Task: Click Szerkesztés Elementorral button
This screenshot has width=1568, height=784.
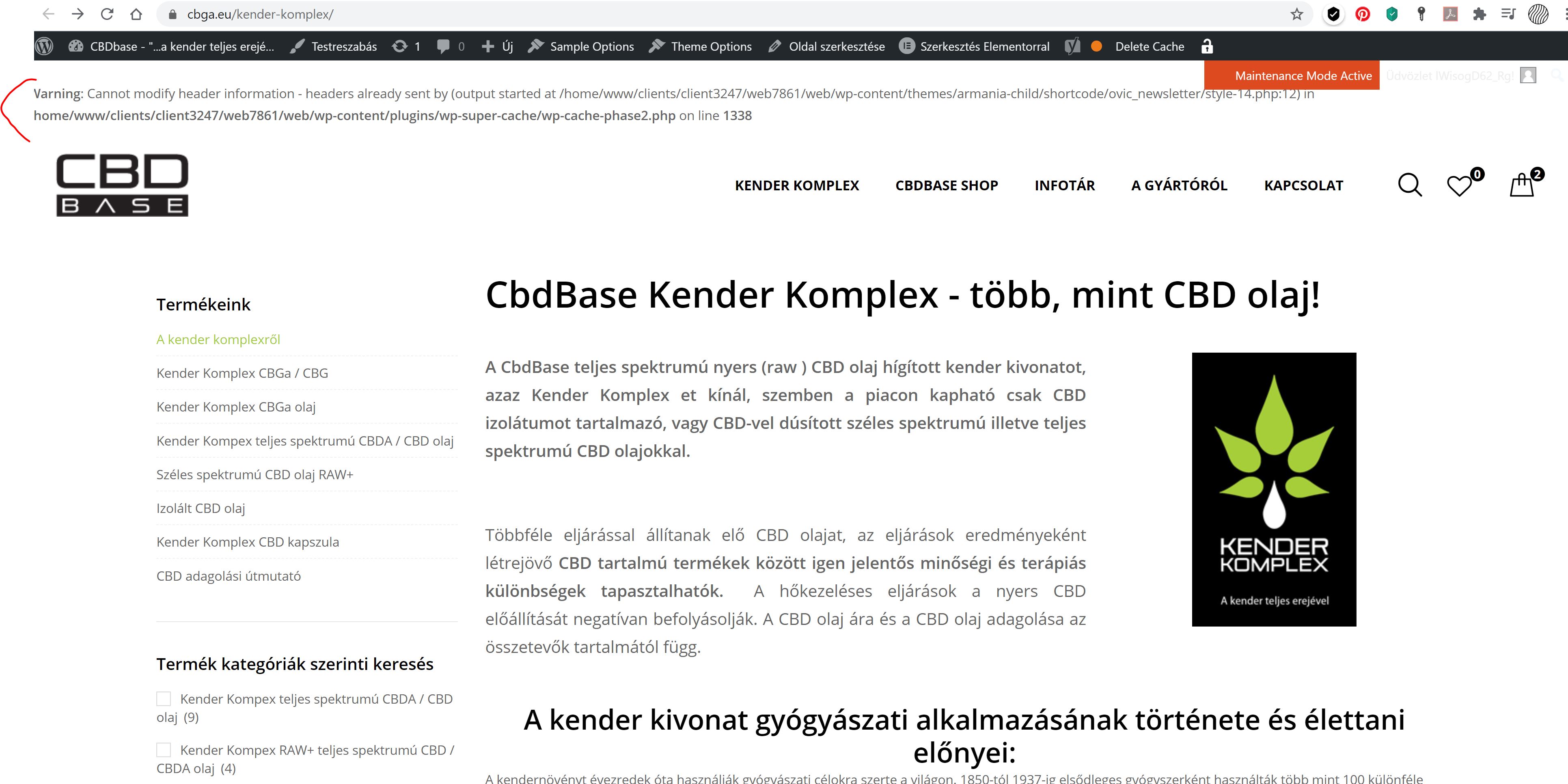Action: point(975,46)
